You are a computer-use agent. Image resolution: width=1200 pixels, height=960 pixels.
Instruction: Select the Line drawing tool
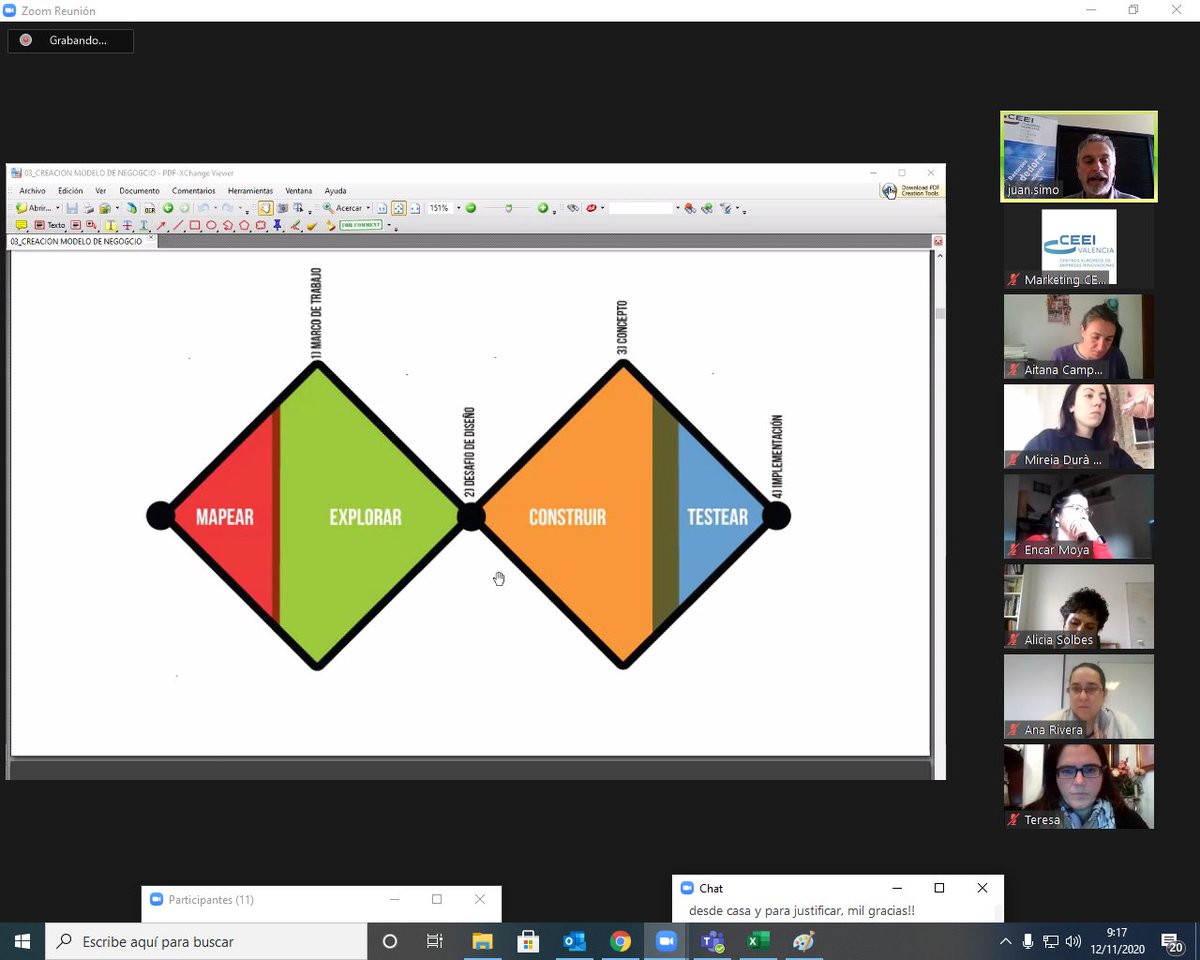click(178, 225)
